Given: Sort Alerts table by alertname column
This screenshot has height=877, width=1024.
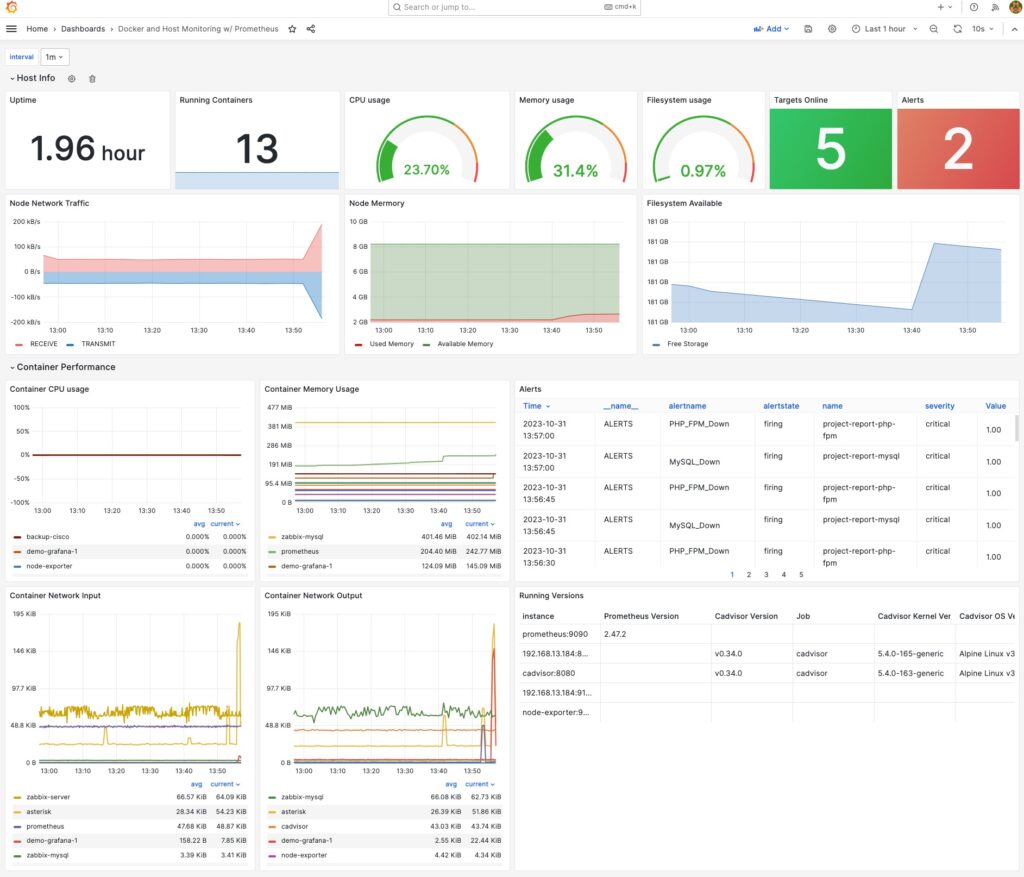Looking at the screenshot, I should tap(687, 406).
